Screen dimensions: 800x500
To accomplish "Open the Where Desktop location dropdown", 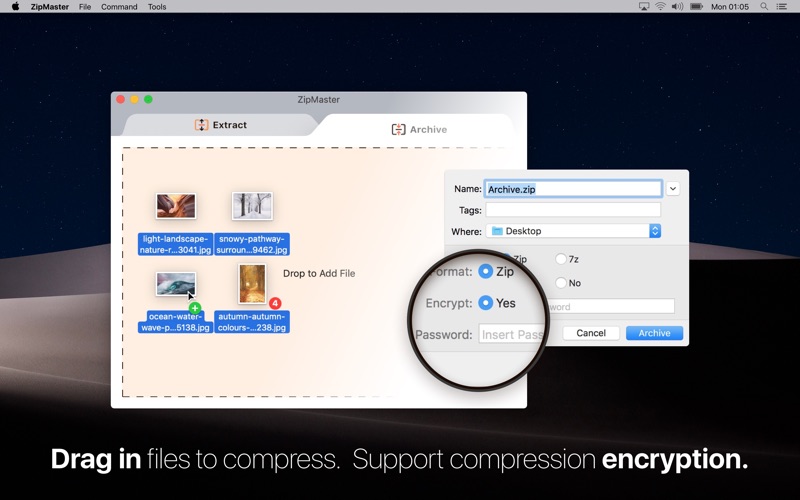I will [x=573, y=231].
